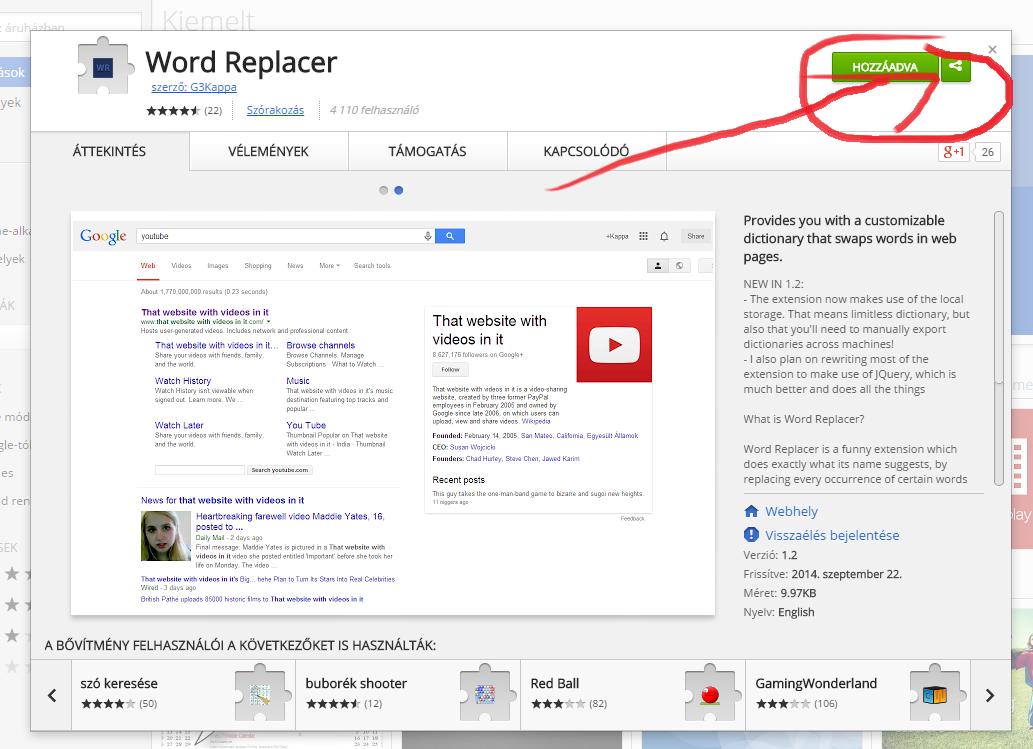Viewport: 1033px width, 749px height.
Task: Click the 'Frissítve: 2014. szeptember 22.' text
Action: pos(822,574)
